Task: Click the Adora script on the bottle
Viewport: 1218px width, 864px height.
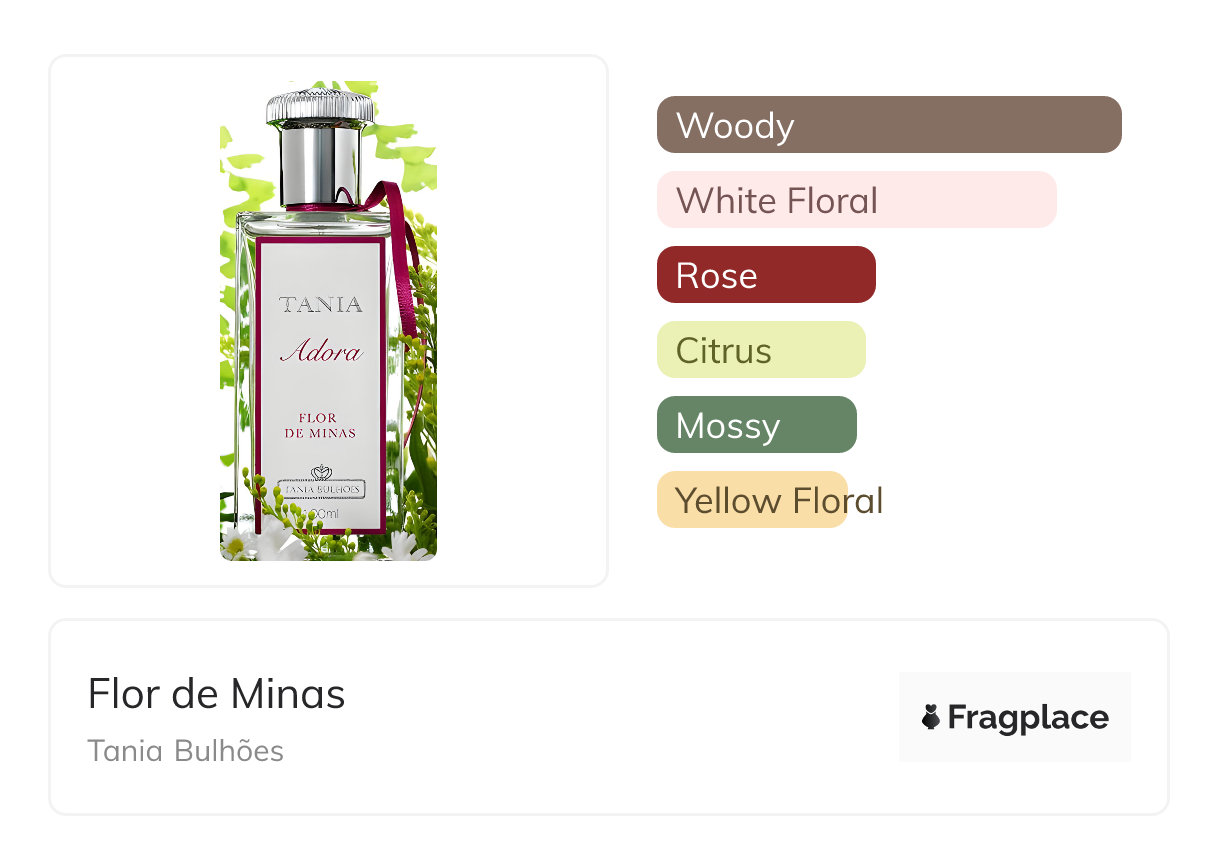Action: (321, 352)
